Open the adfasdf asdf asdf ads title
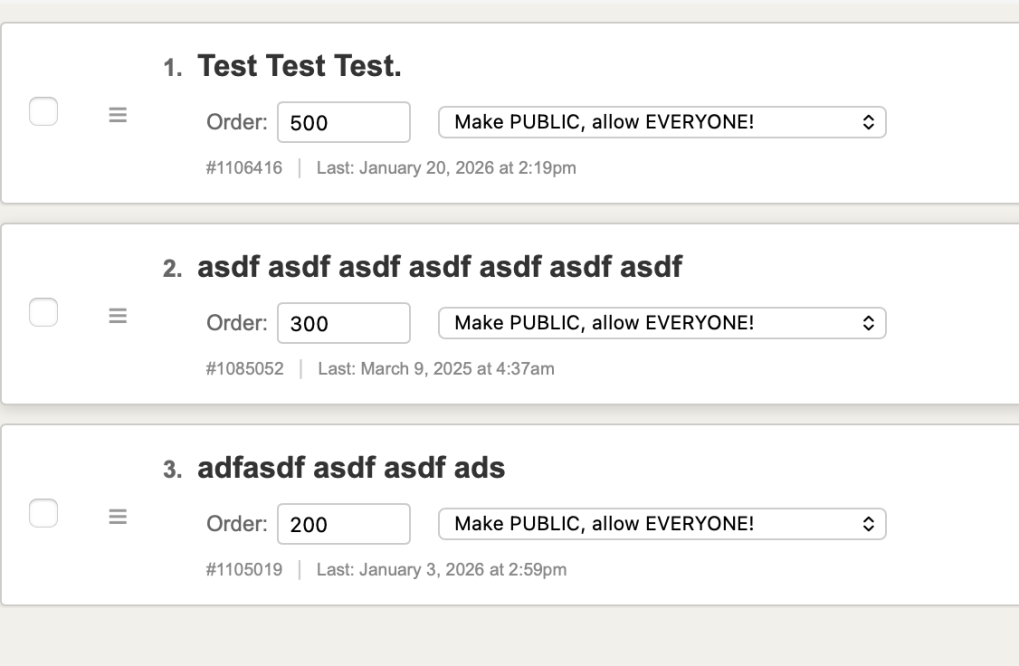Screen dimensions: 1019x666 (x=351, y=468)
